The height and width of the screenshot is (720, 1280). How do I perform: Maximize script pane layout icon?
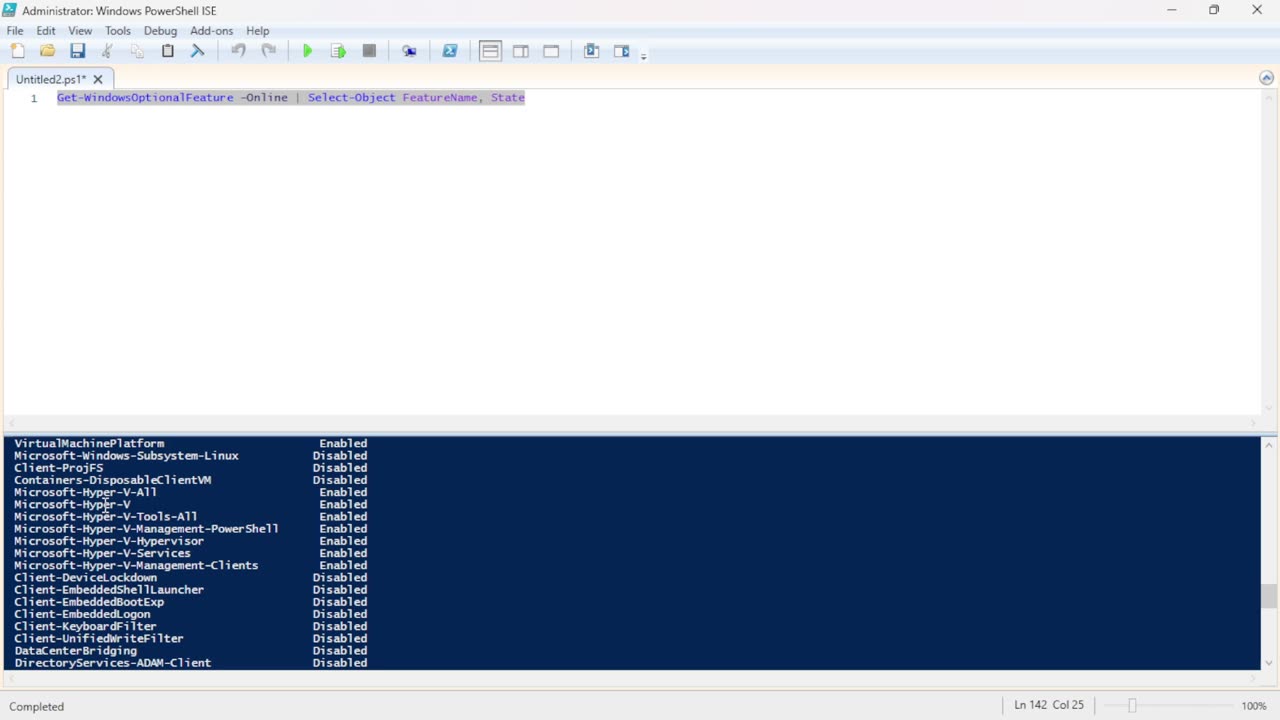[551, 51]
